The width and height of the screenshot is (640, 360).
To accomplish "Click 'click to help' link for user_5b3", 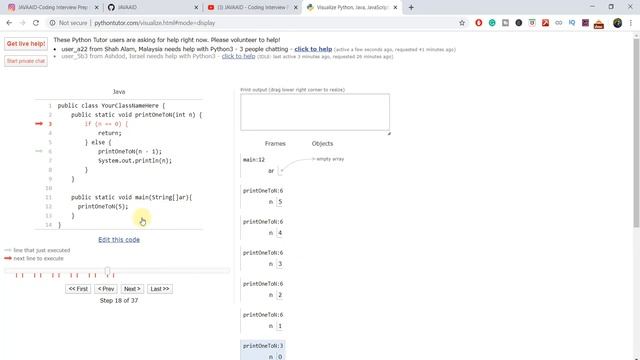I will point(238,56).
